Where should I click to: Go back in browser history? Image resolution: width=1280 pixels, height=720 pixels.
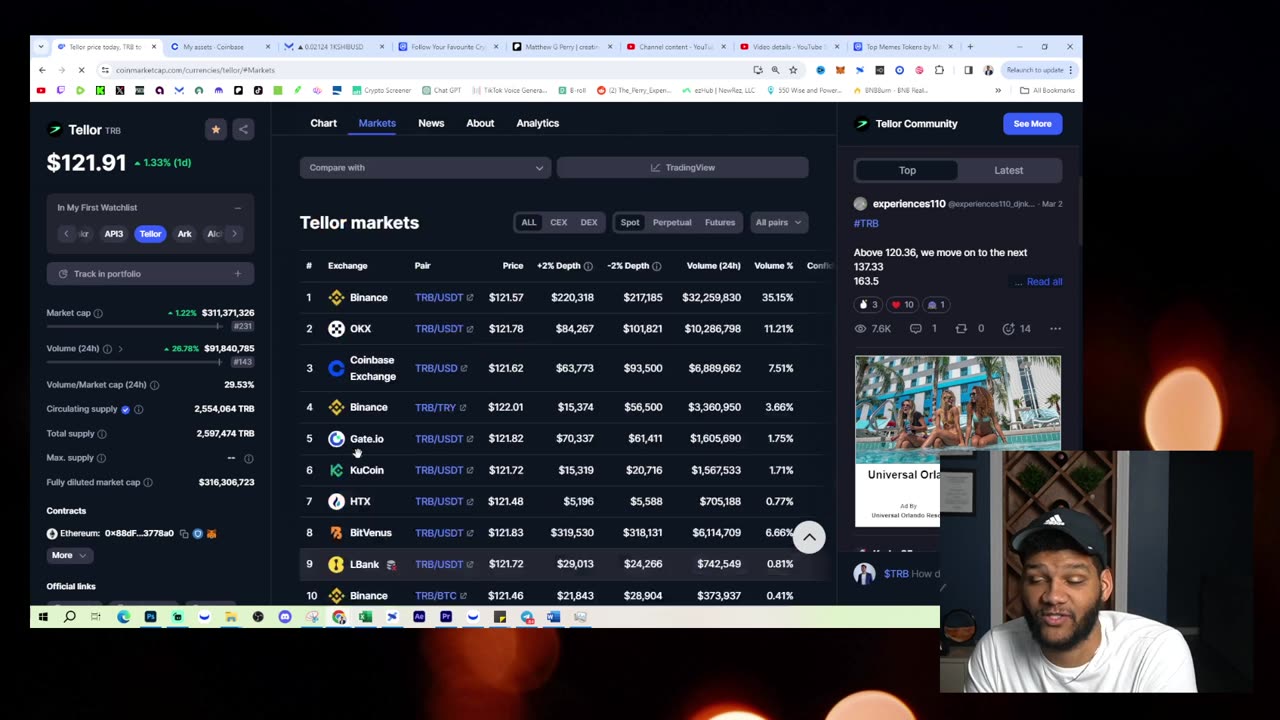[42, 70]
